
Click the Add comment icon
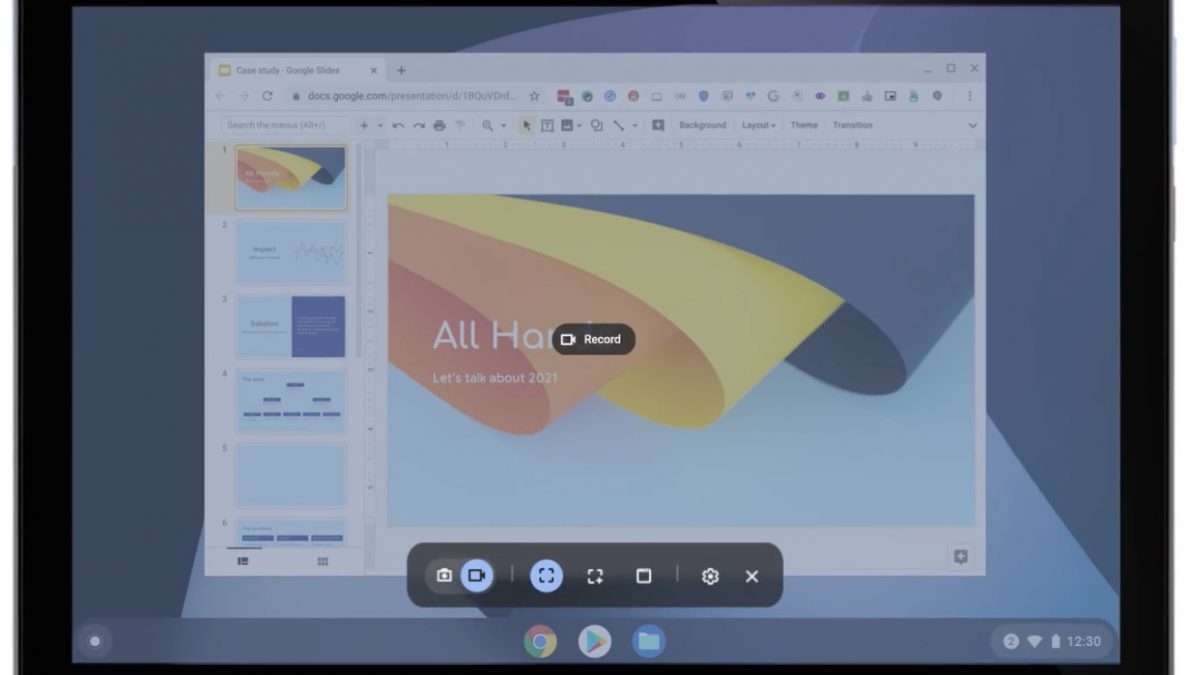tap(658, 125)
